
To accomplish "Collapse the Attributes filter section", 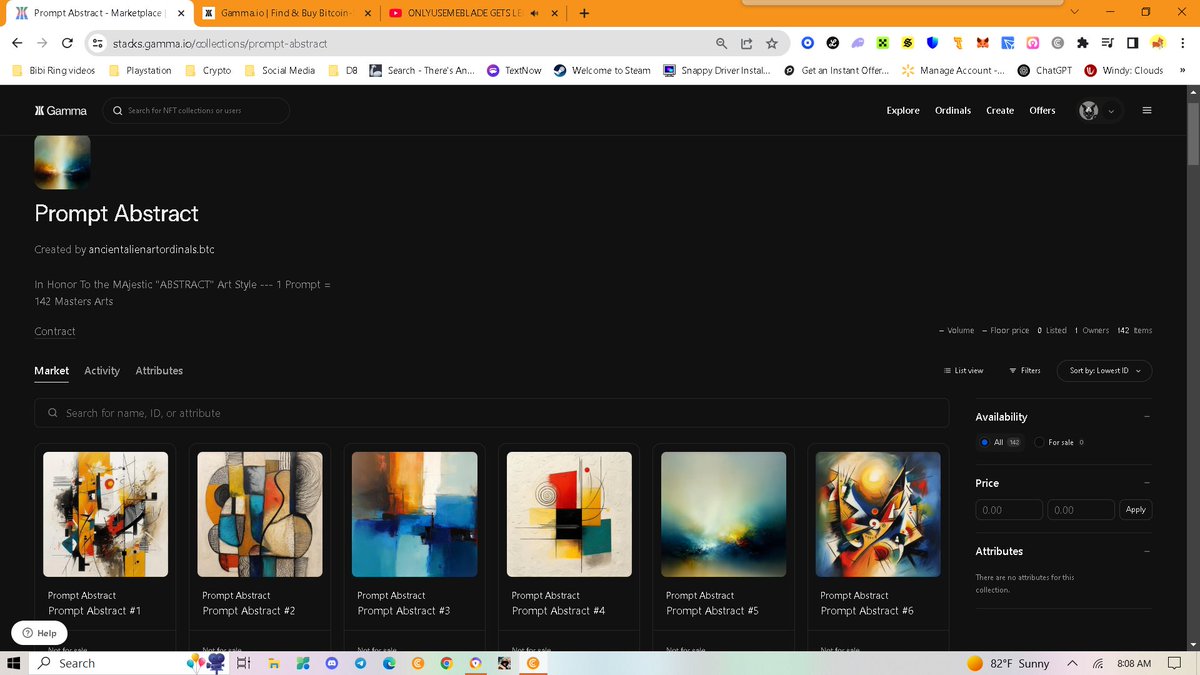I will [x=1147, y=551].
